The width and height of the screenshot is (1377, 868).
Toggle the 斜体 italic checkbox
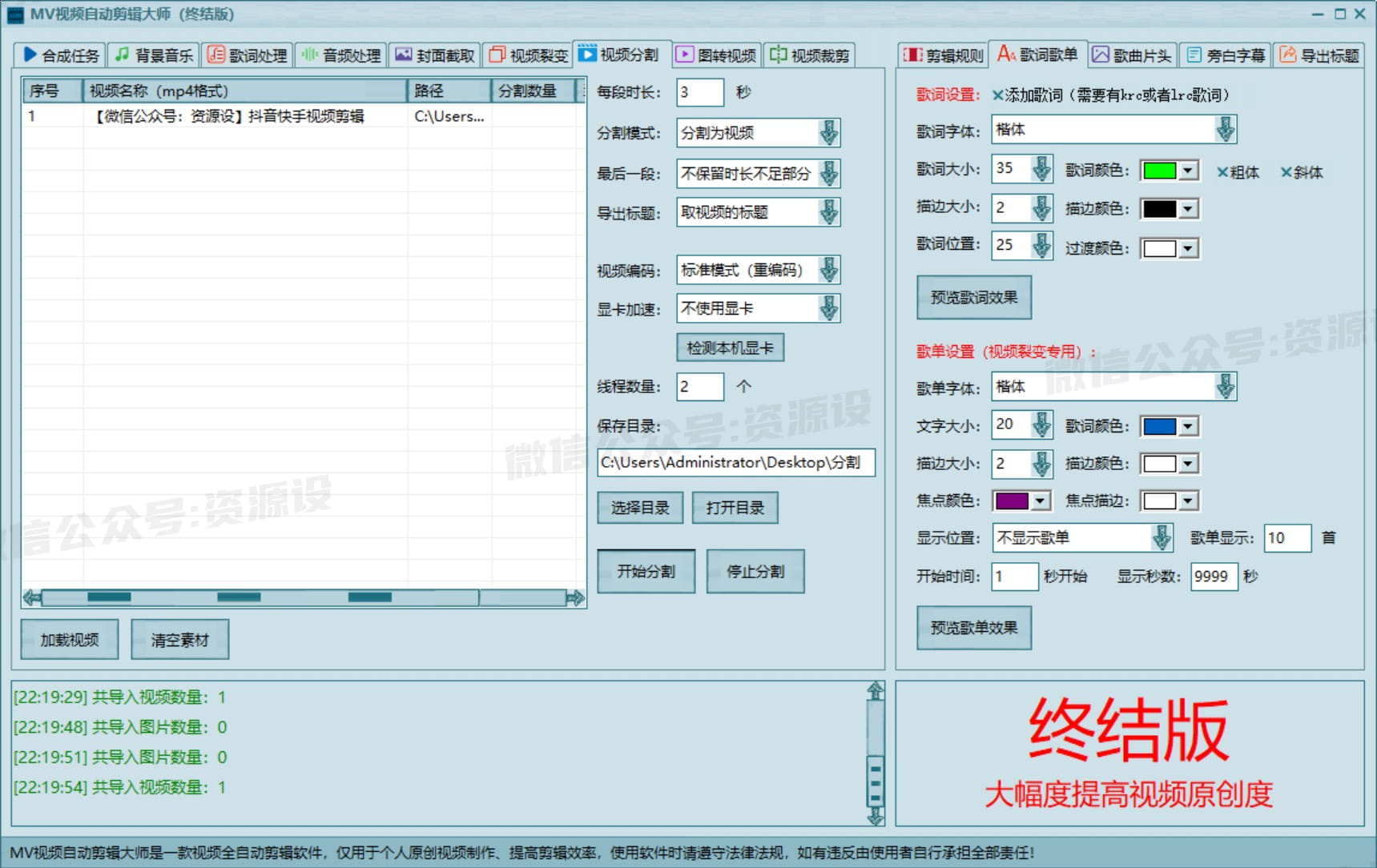[1286, 172]
